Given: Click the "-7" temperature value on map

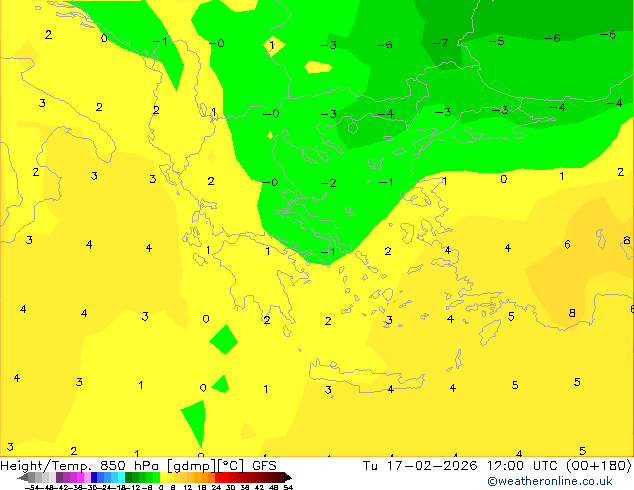Looking at the screenshot, I should click(440, 43).
